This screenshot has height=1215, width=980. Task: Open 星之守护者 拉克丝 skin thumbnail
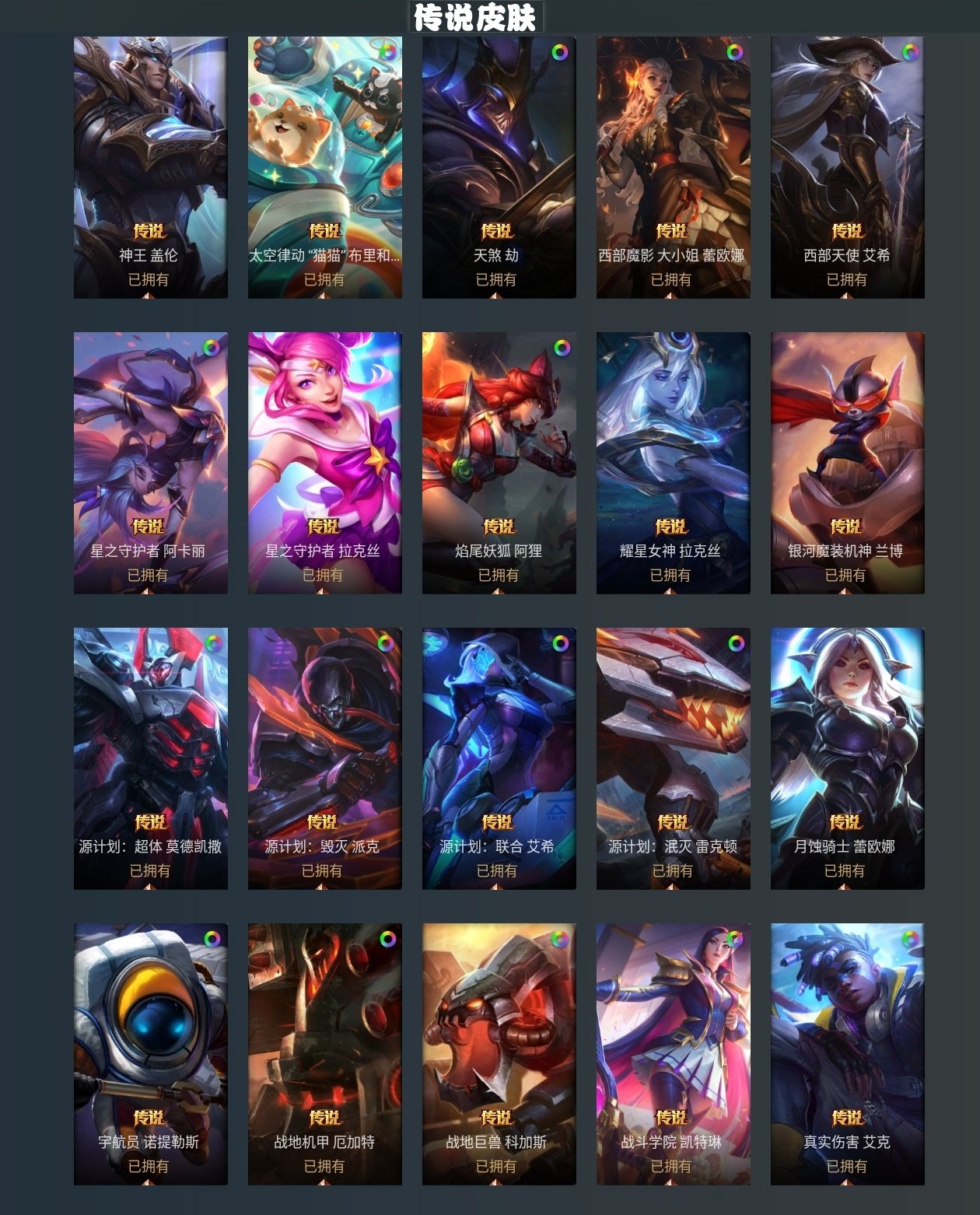pyautogui.click(x=325, y=463)
